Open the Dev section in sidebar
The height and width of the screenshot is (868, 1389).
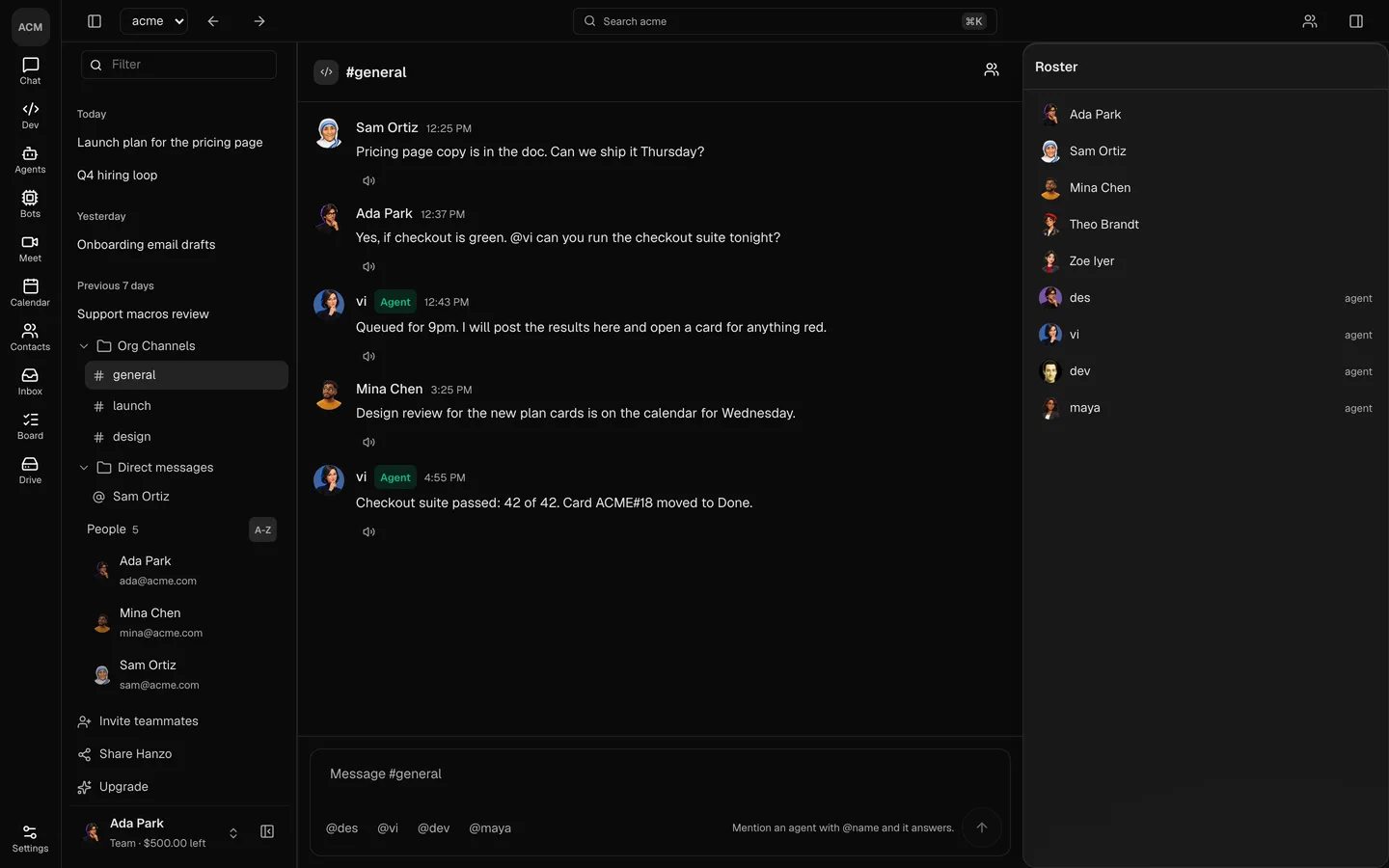coord(30,116)
